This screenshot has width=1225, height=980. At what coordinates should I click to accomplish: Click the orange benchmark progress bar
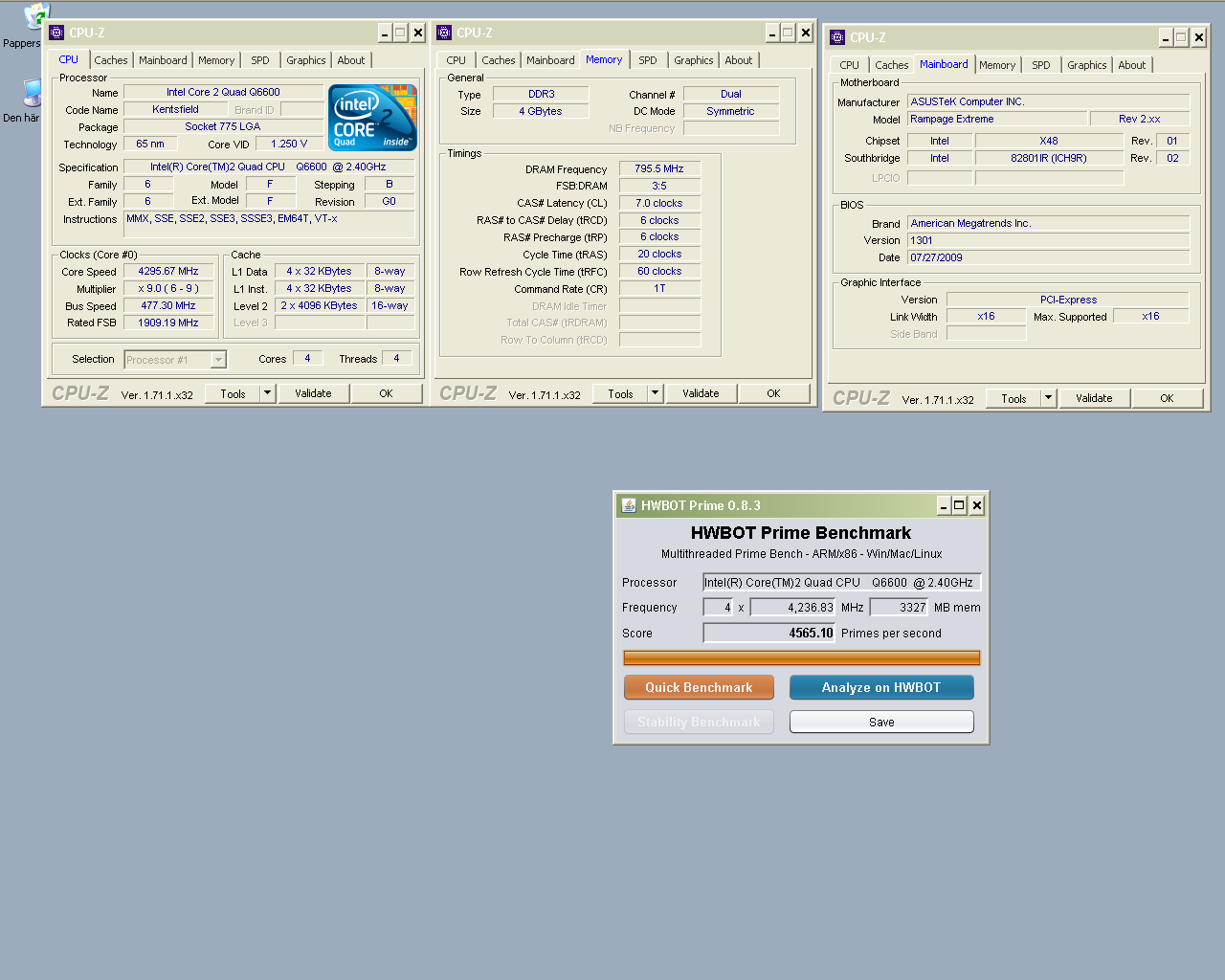(x=802, y=657)
